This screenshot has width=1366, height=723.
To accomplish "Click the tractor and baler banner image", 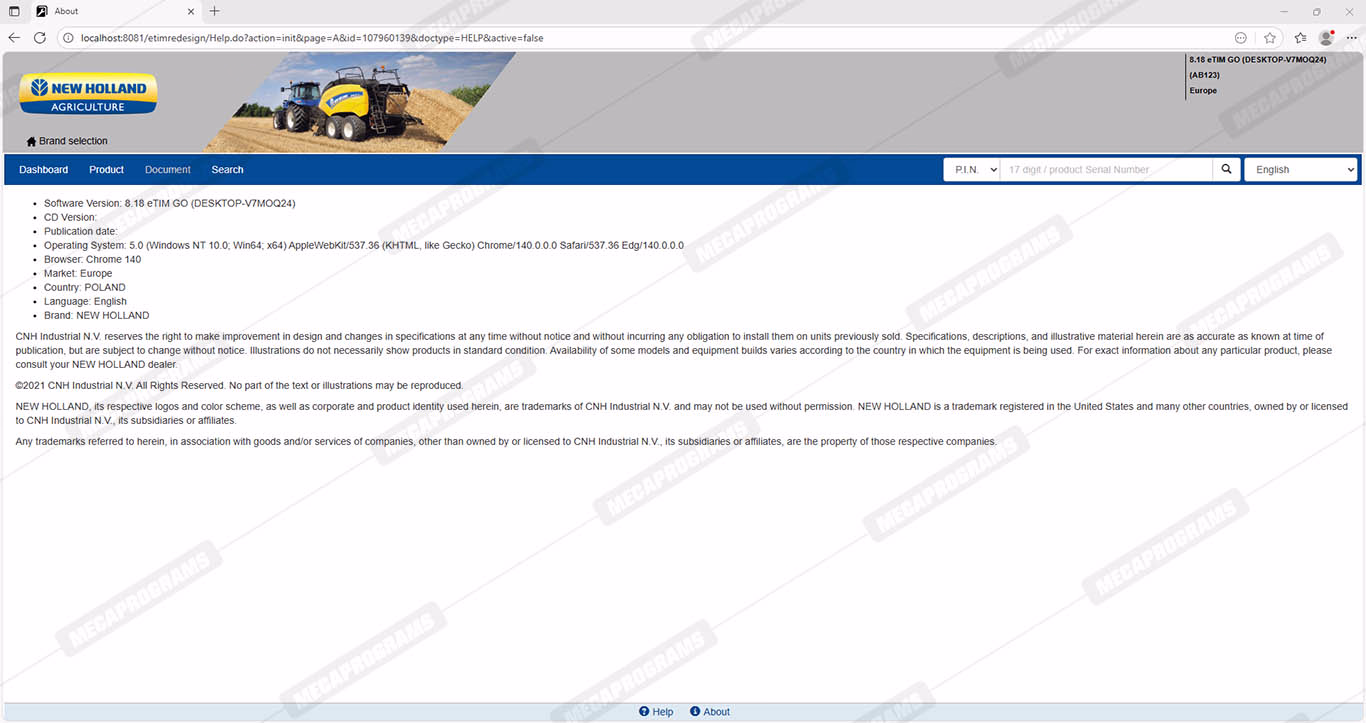I will point(360,102).
